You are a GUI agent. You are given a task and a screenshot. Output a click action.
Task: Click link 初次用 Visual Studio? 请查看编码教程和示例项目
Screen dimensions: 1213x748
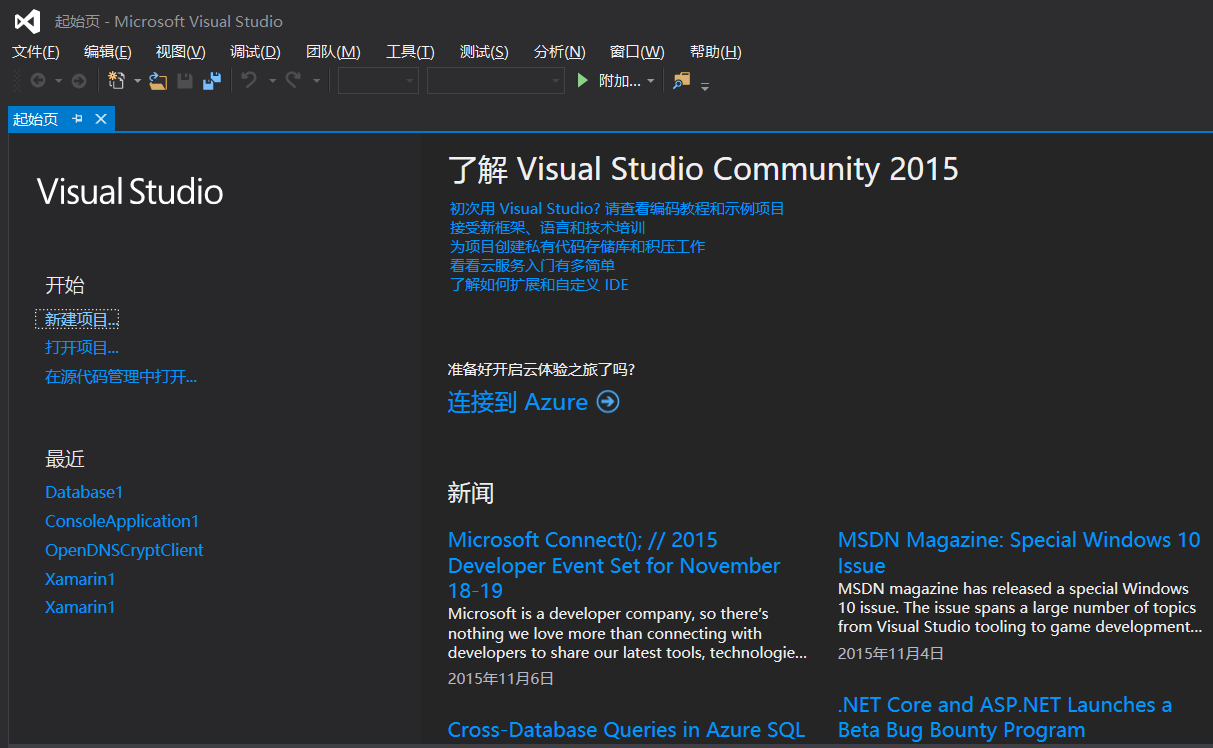click(617, 209)
